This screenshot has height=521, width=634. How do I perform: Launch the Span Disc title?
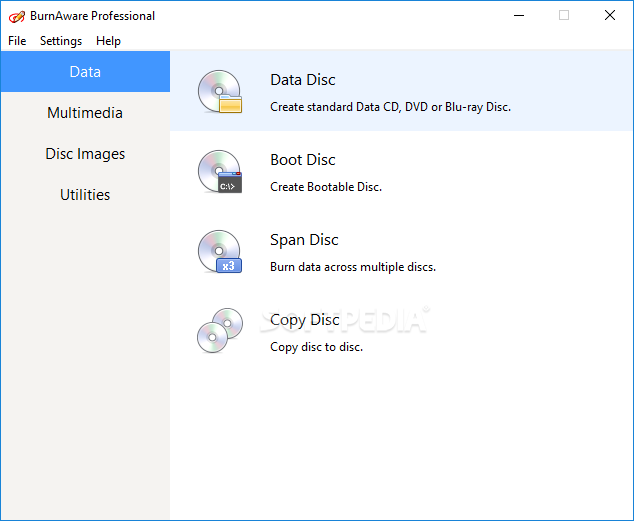click(x=304, y=240)
